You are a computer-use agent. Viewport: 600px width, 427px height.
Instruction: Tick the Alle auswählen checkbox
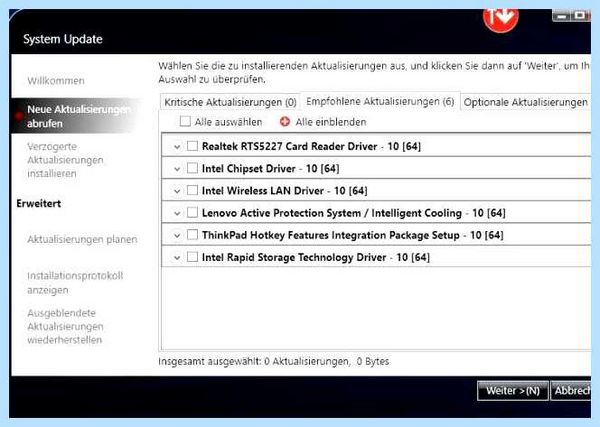pos(185,121)
